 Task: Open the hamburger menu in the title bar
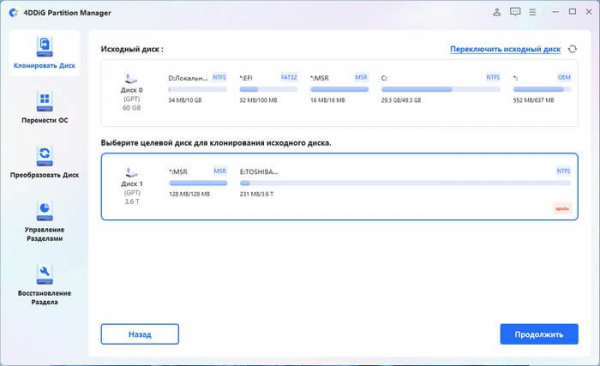532,12
